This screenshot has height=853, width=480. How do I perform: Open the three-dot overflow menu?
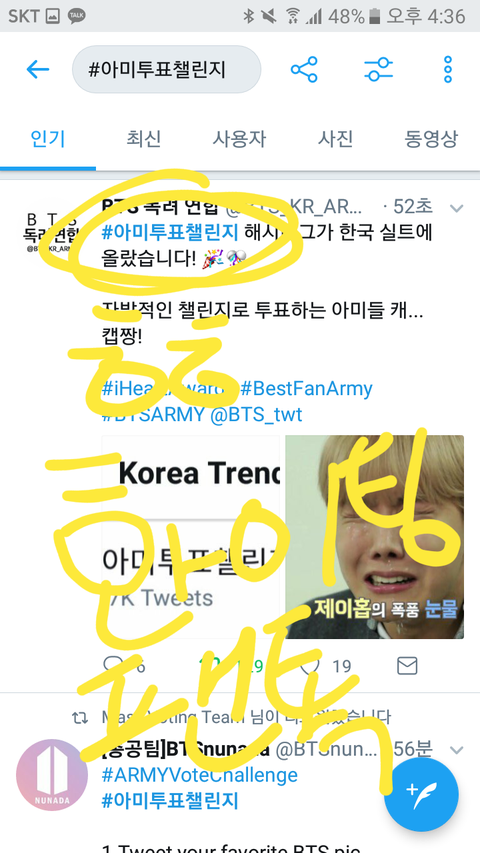448,70
